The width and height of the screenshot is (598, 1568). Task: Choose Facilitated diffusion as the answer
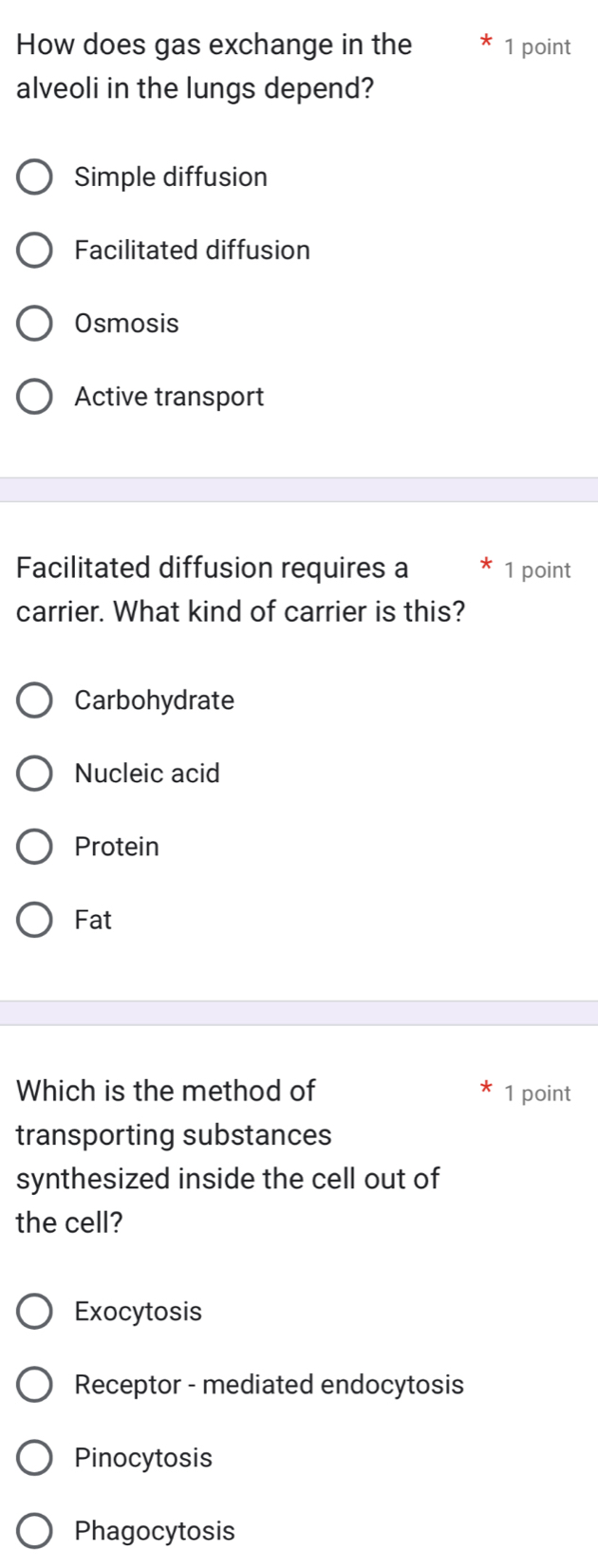click(x=35, y=251)
